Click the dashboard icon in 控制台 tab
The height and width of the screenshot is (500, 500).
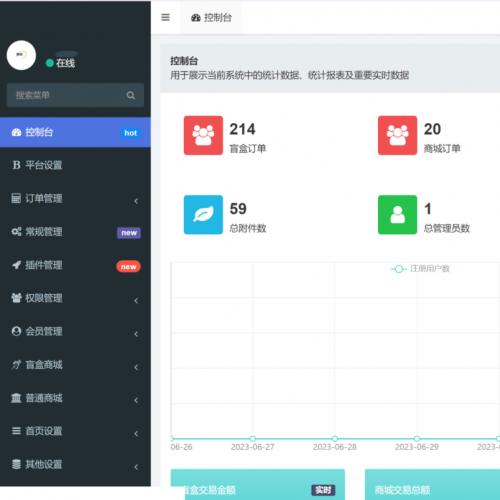tap(196, 18)
